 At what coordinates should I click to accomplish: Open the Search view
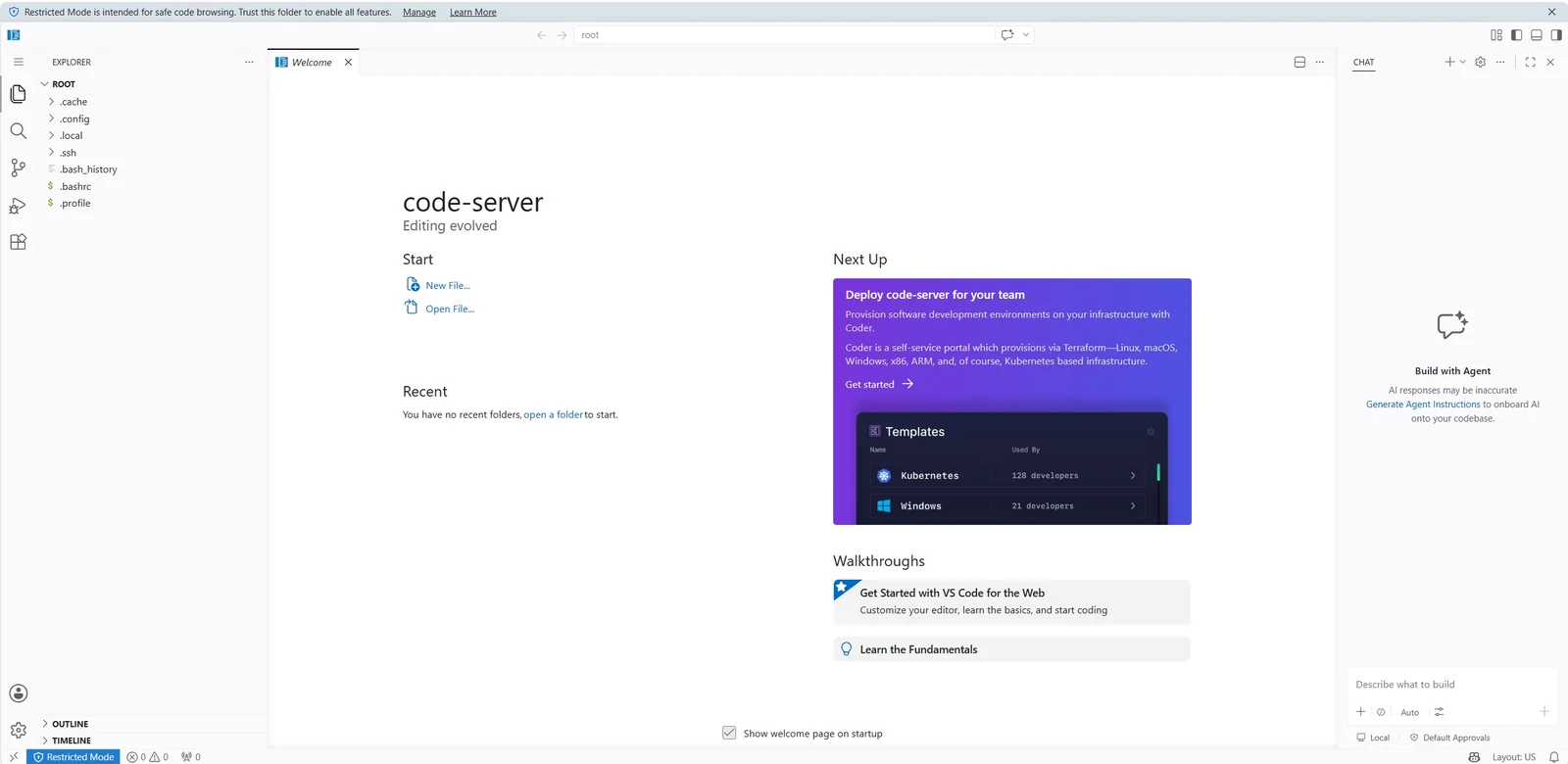(18, 131)
